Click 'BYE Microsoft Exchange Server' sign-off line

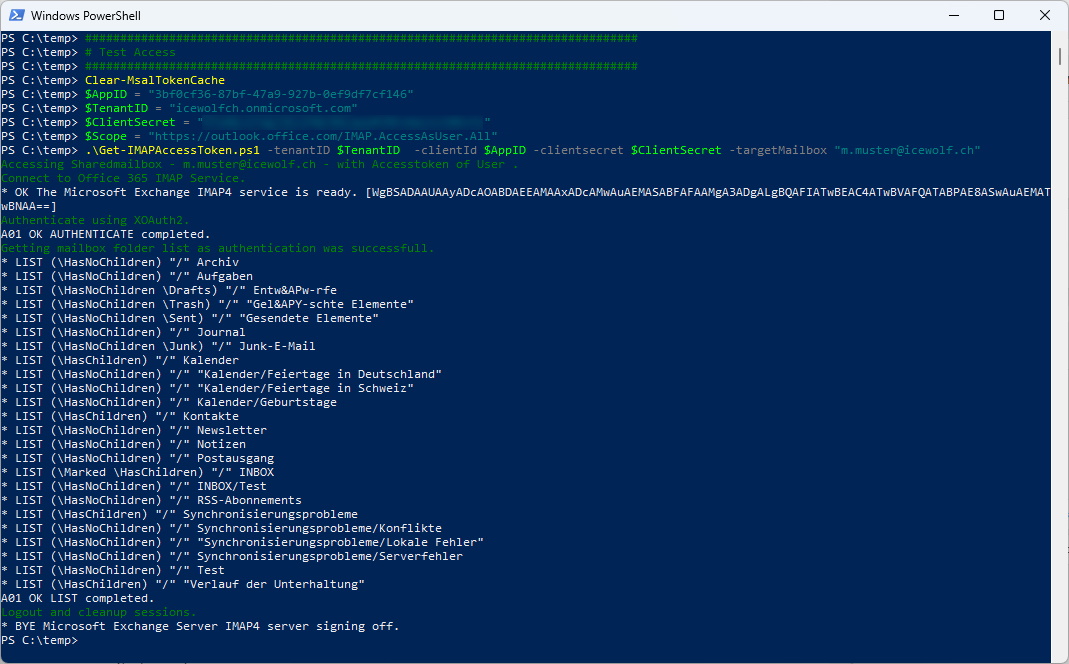pos(200,626)
